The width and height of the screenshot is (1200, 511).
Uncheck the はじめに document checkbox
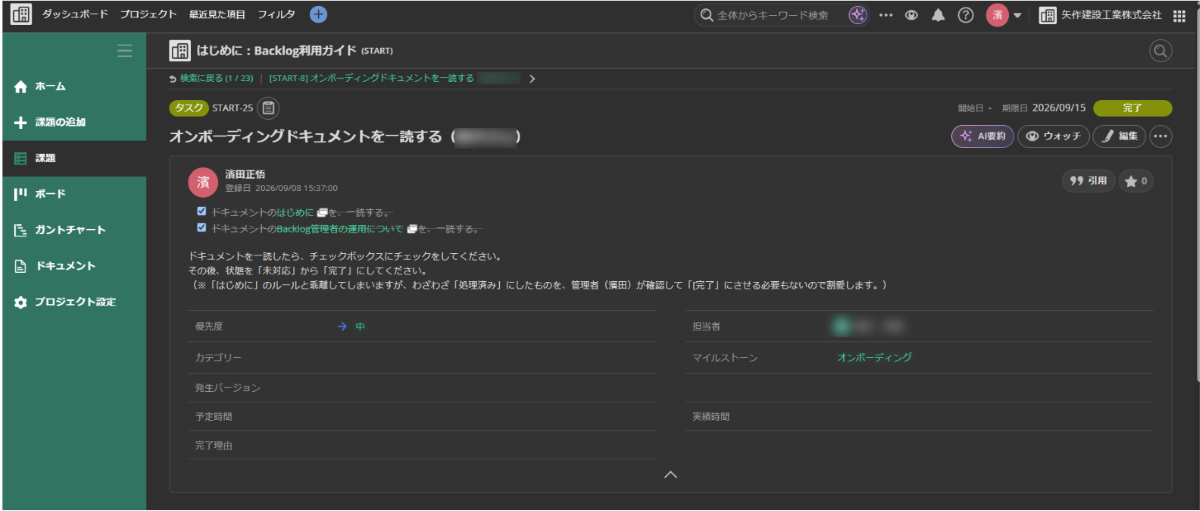[202, 212]
